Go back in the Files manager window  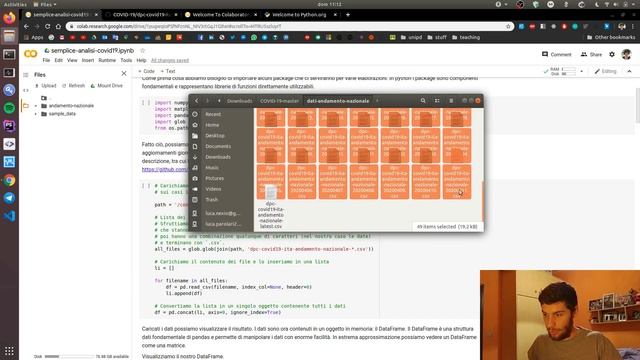[x=197, y=101]
